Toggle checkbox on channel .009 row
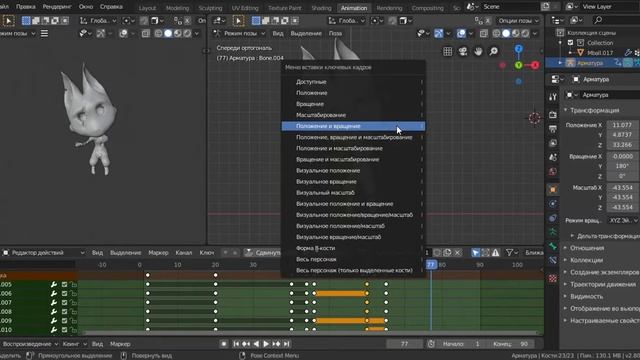 64,320
